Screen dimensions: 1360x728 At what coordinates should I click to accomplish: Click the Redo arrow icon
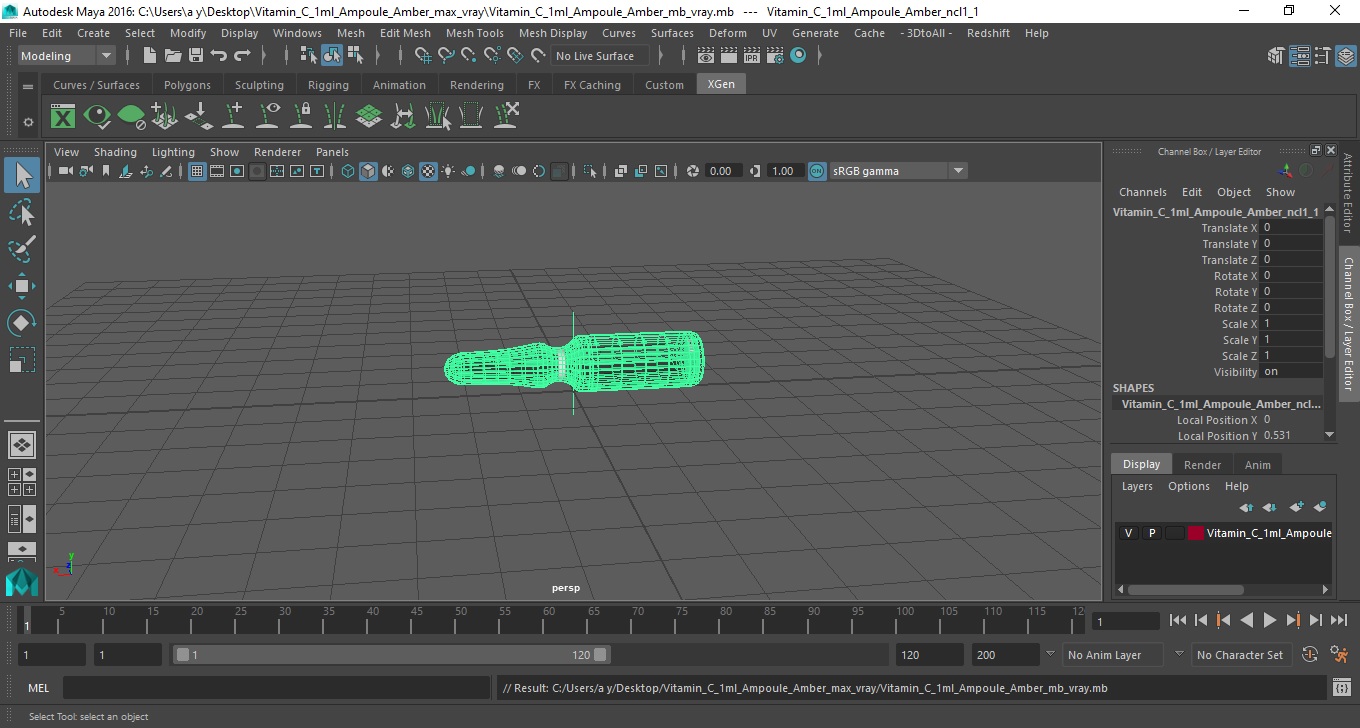242,56
